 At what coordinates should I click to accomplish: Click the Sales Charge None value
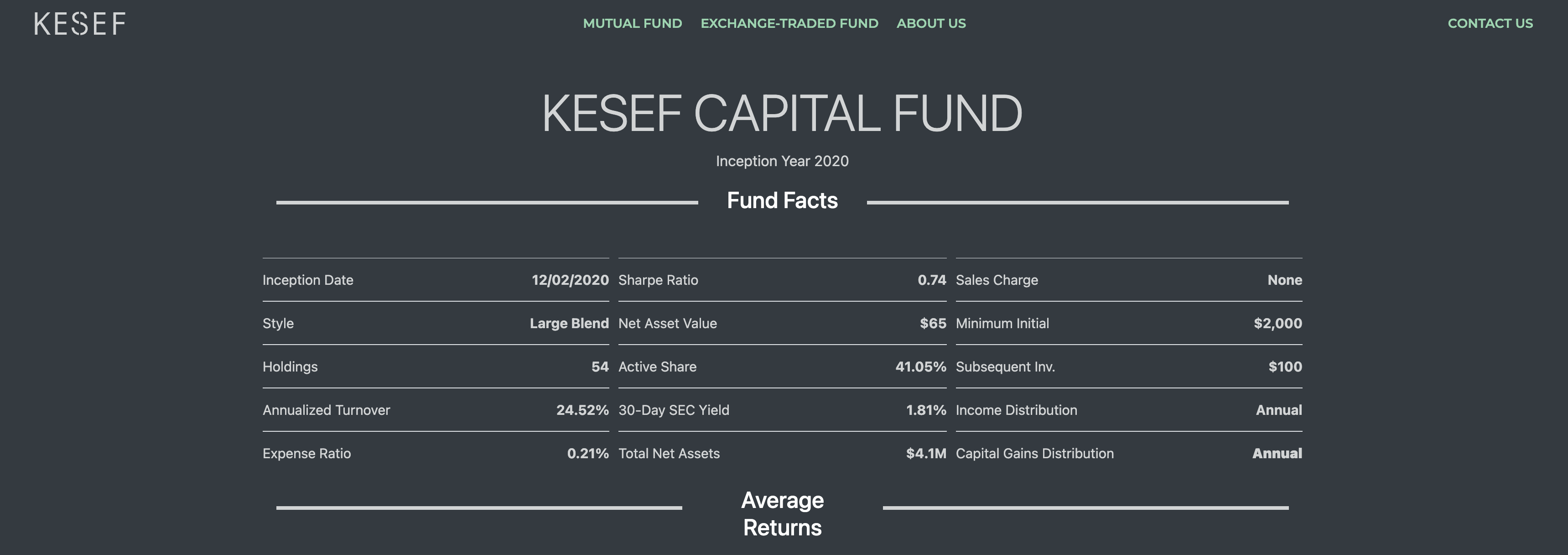[x=1285, y=280]
